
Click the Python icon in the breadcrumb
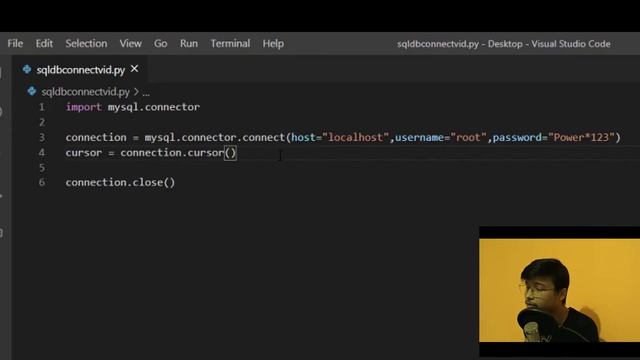tap(31, 91)
